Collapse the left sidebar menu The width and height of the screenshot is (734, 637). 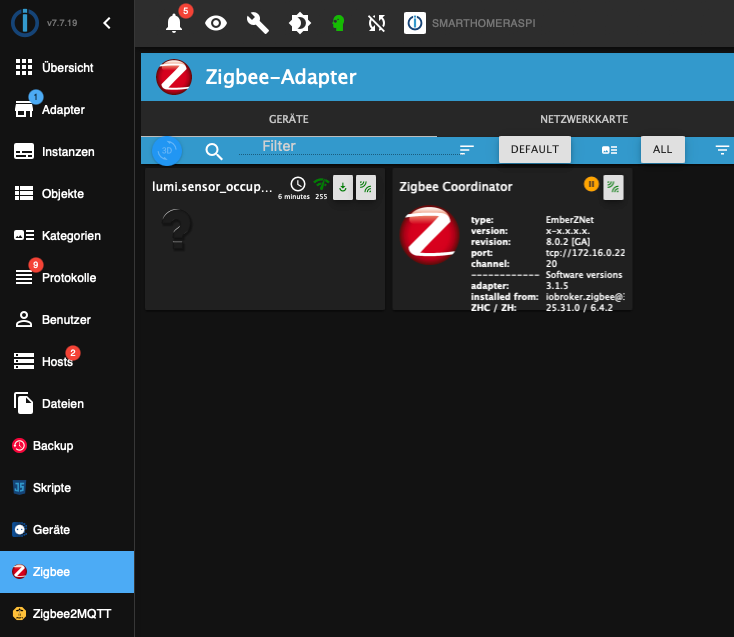pos(108,23)
